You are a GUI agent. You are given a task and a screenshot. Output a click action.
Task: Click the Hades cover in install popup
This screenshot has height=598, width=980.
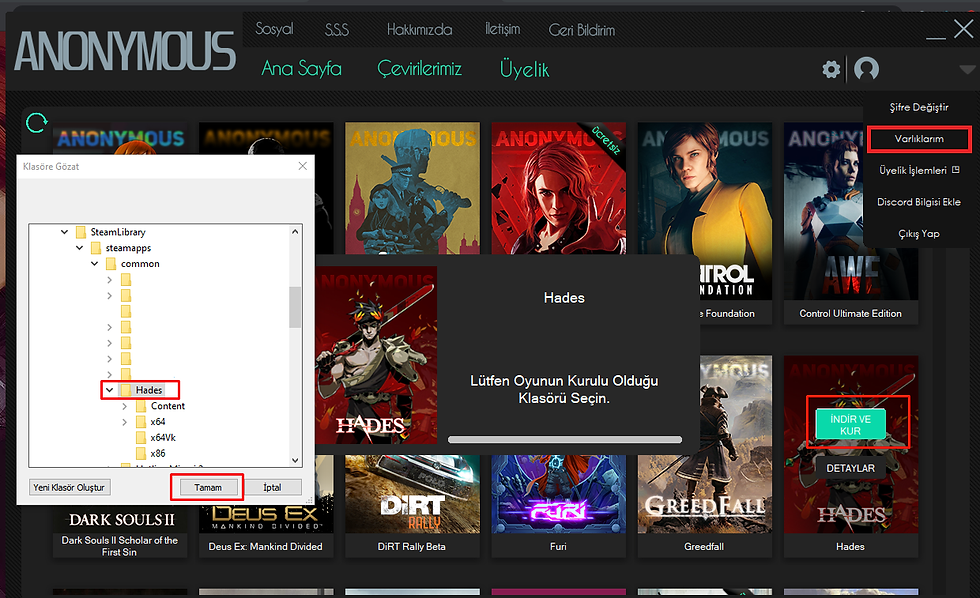click(x=376, y=355)
